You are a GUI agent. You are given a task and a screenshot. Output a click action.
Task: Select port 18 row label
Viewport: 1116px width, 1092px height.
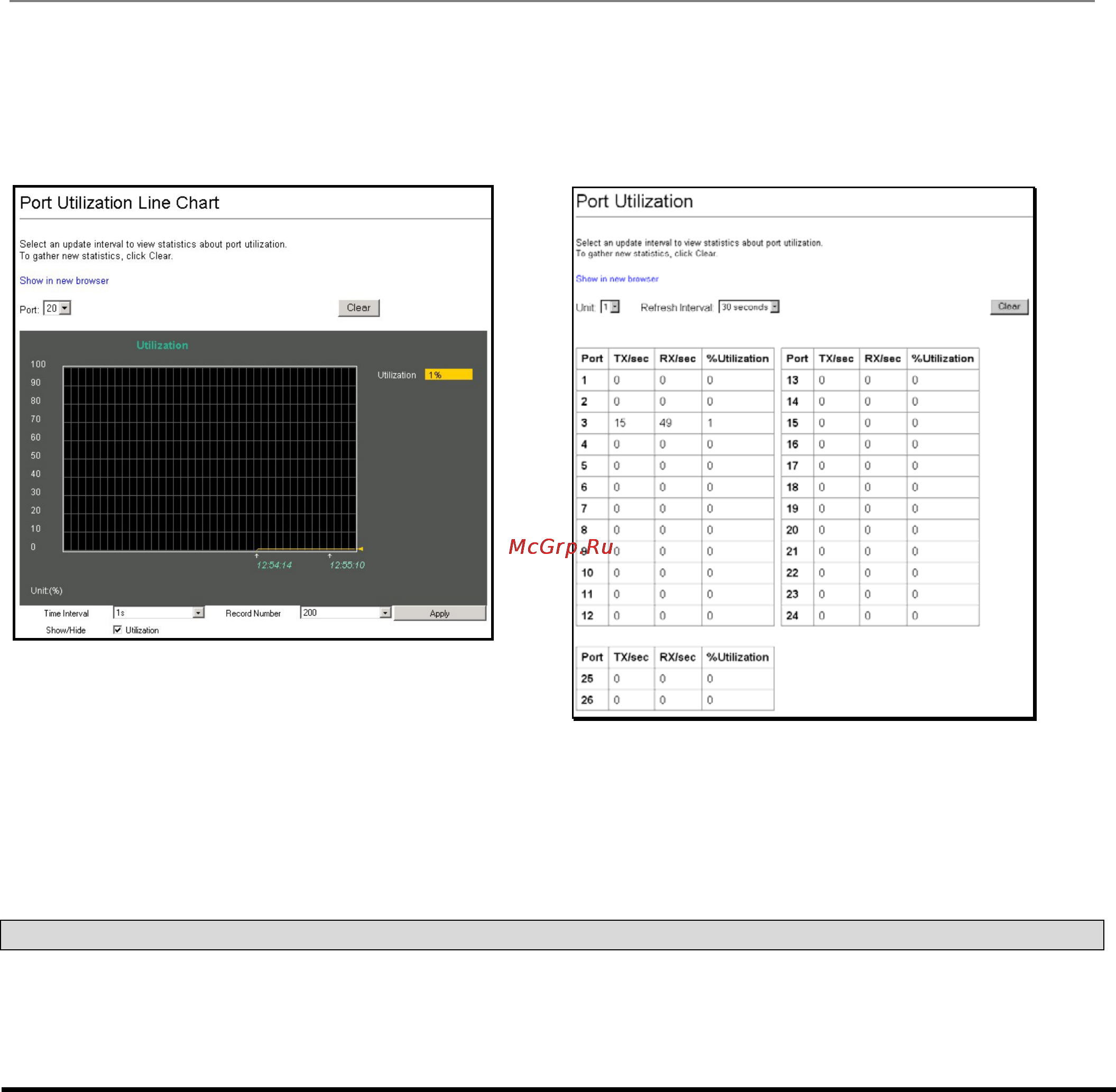coord(792,487)
